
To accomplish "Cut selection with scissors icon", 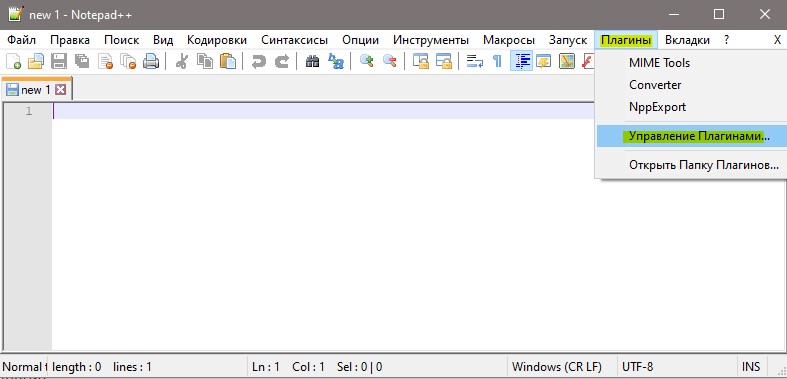I will point(182,61).
